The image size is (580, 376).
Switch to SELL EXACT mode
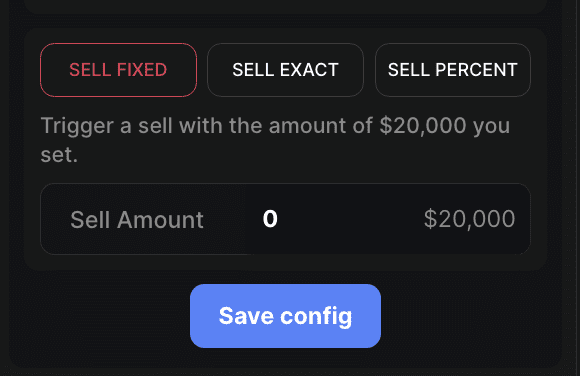coord(285,70)
